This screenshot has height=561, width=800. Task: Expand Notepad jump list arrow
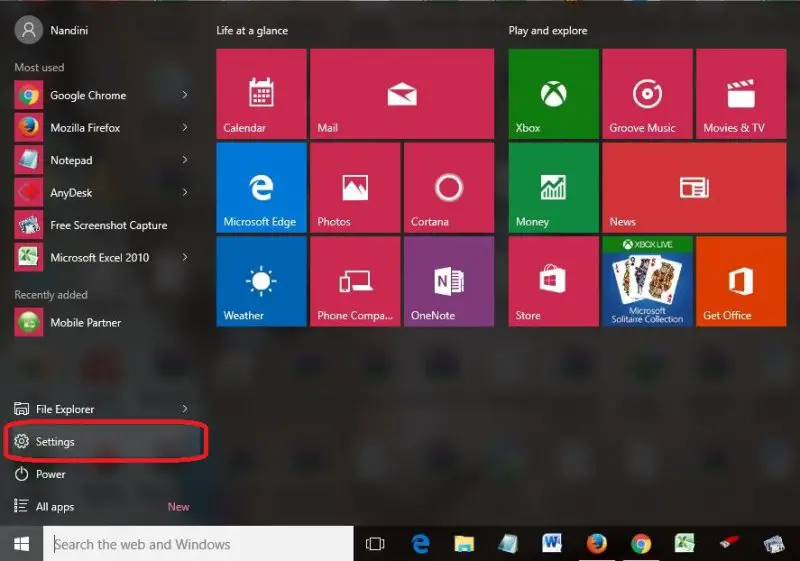coord(185,160)
